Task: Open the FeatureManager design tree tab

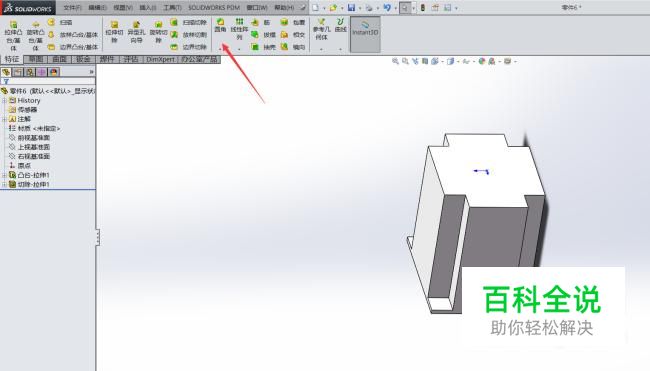Action: (6, 72)
